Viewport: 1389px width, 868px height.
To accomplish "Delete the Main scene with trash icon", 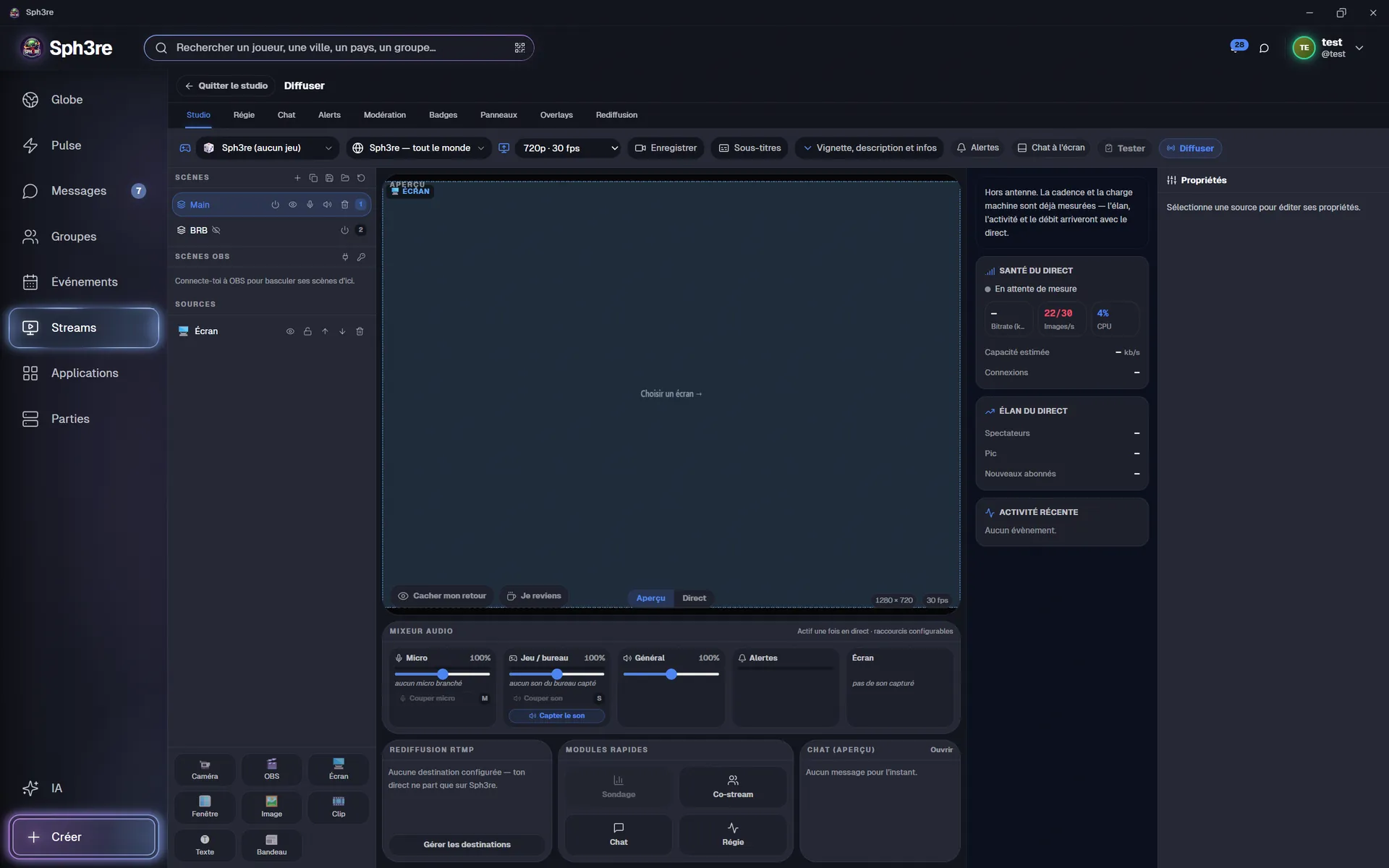I will click(x=345, y=205).
